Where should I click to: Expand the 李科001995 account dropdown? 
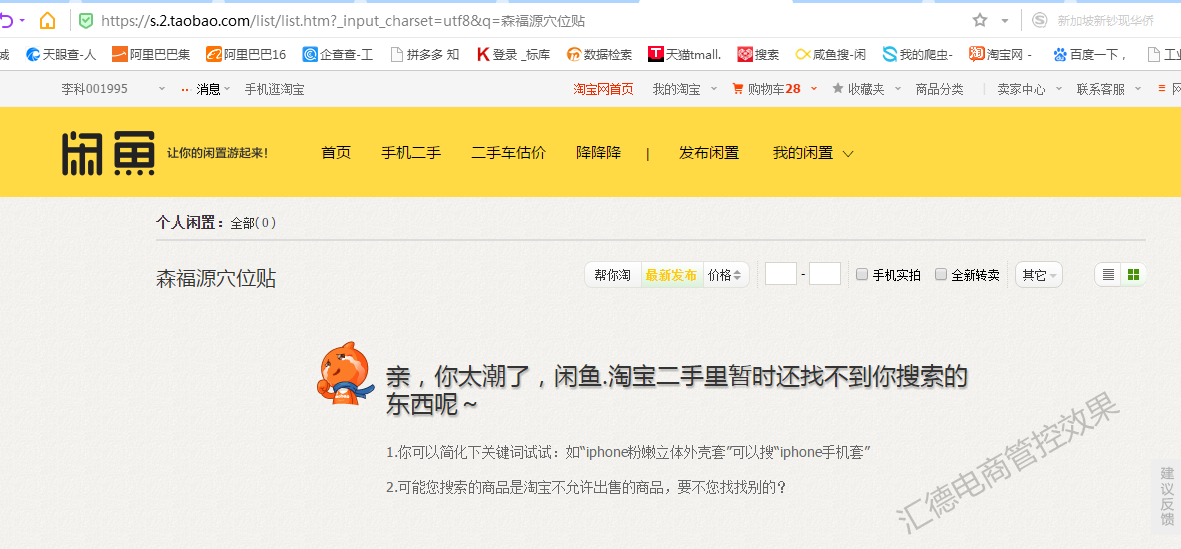[160, 90]
